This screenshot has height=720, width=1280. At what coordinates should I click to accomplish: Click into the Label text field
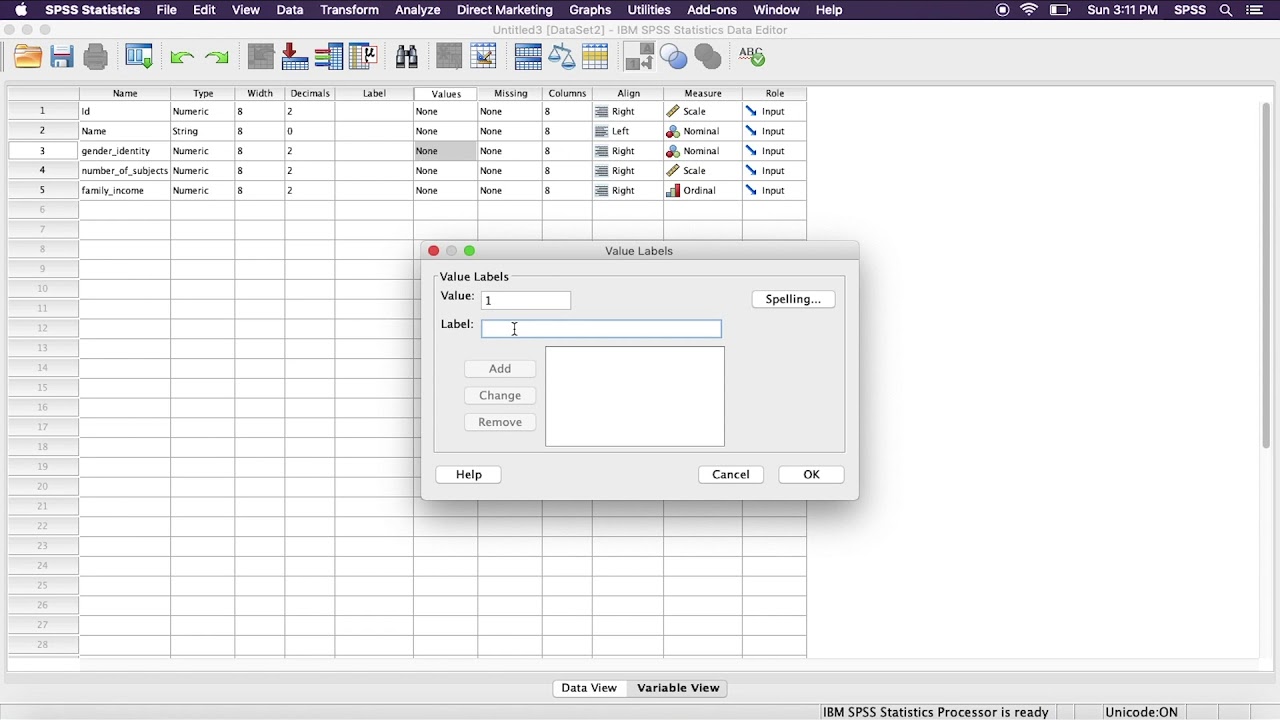[601, 328]
